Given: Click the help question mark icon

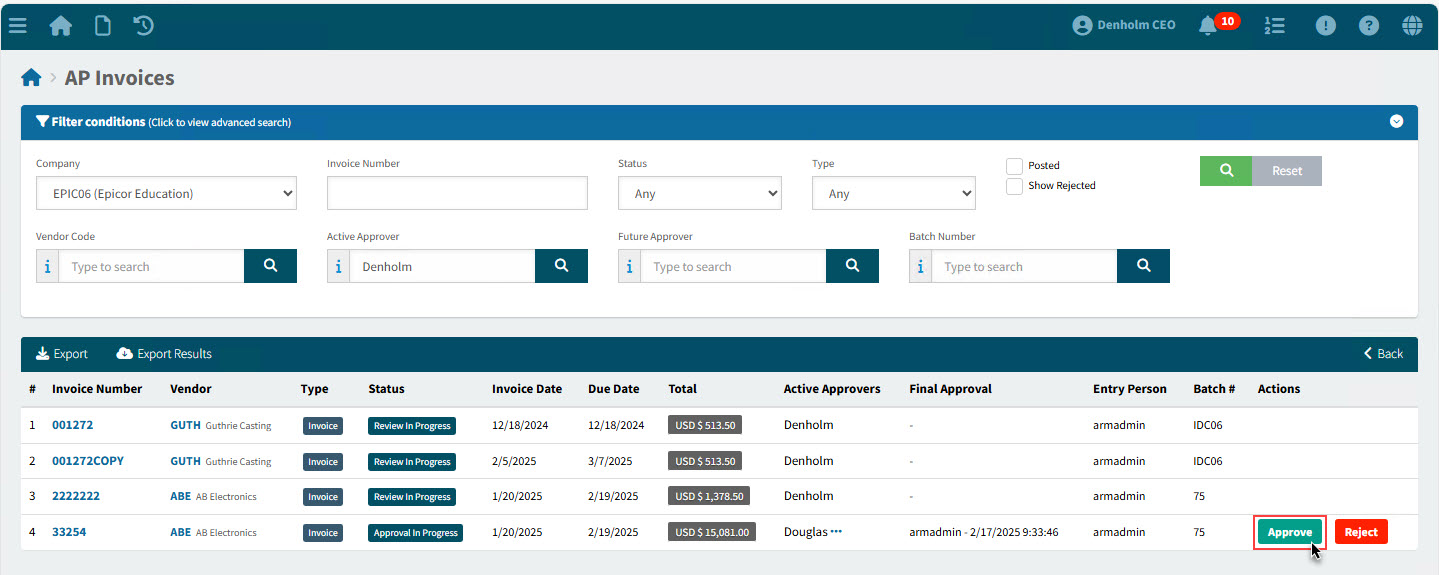Looking at the screenshot, I should 1369,26.
